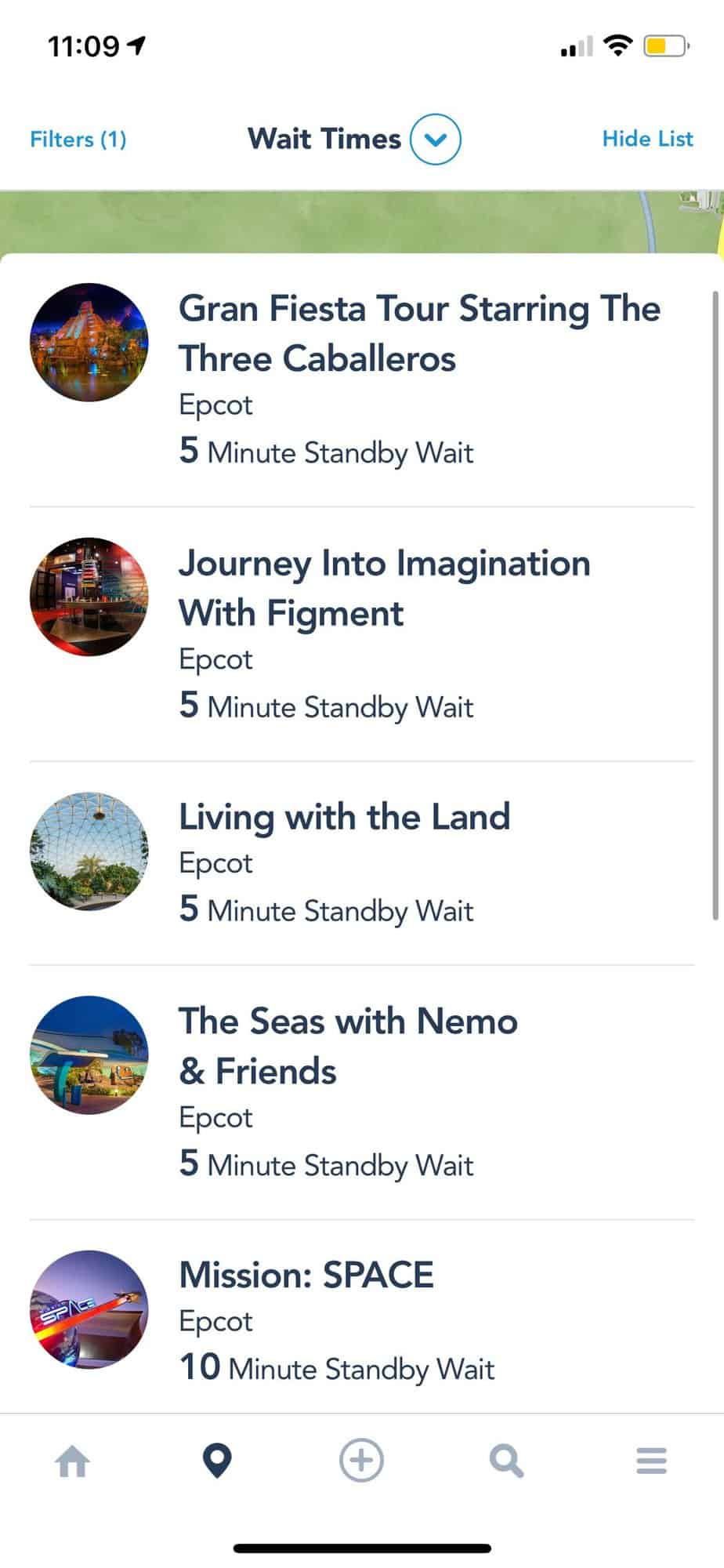Select Gran Fiesta Tour Starring The Three Caballeros title
Image resolution: width=724 pixels, height=1568 pixels.
(x=419, y=333)
